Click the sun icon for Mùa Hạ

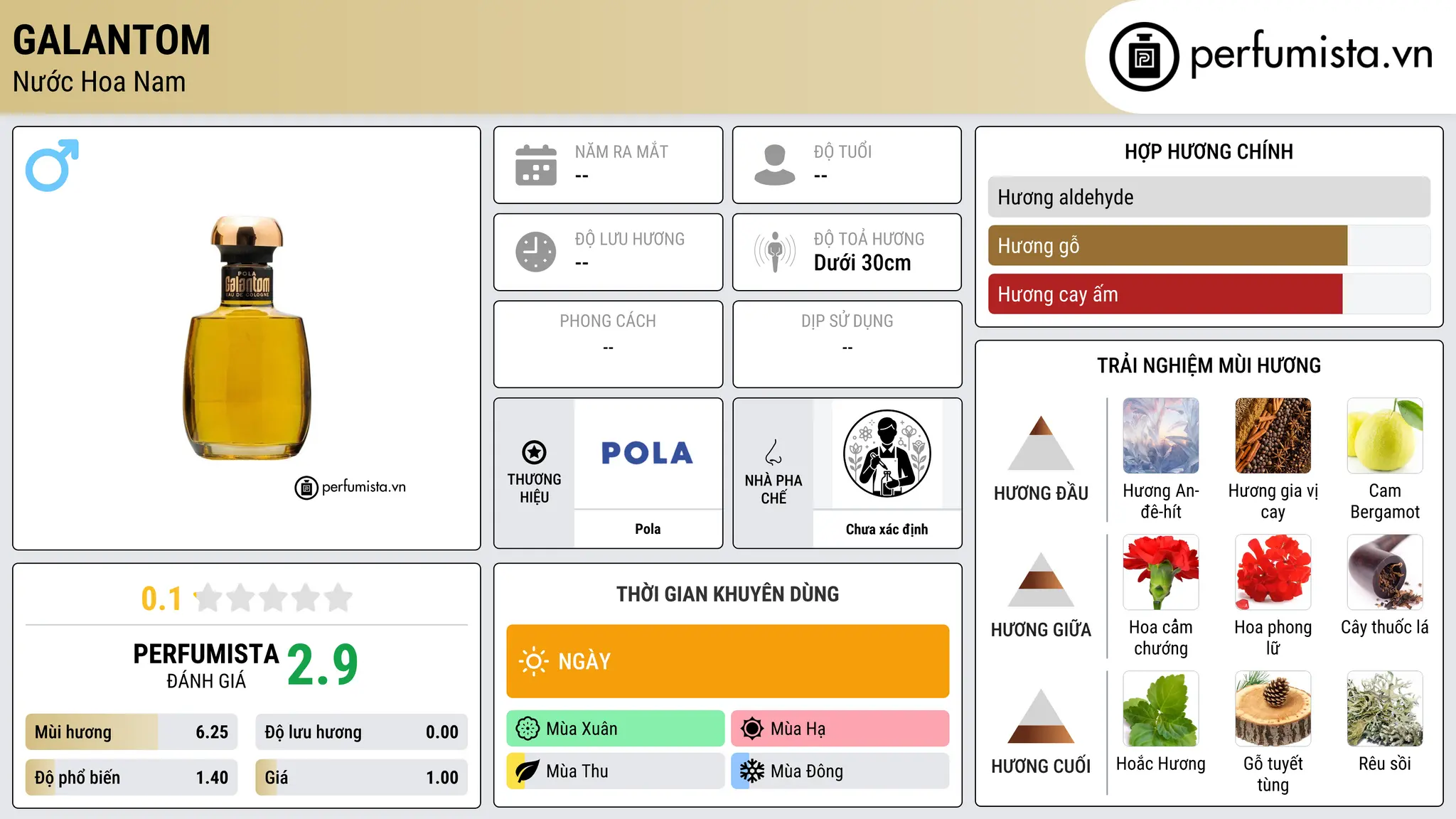point(752,729)
